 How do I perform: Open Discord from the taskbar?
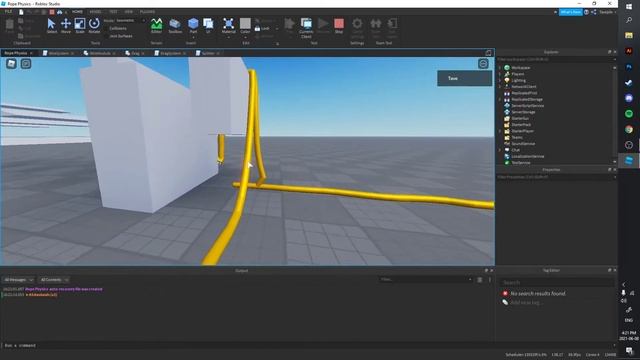[x=629, y=98]
